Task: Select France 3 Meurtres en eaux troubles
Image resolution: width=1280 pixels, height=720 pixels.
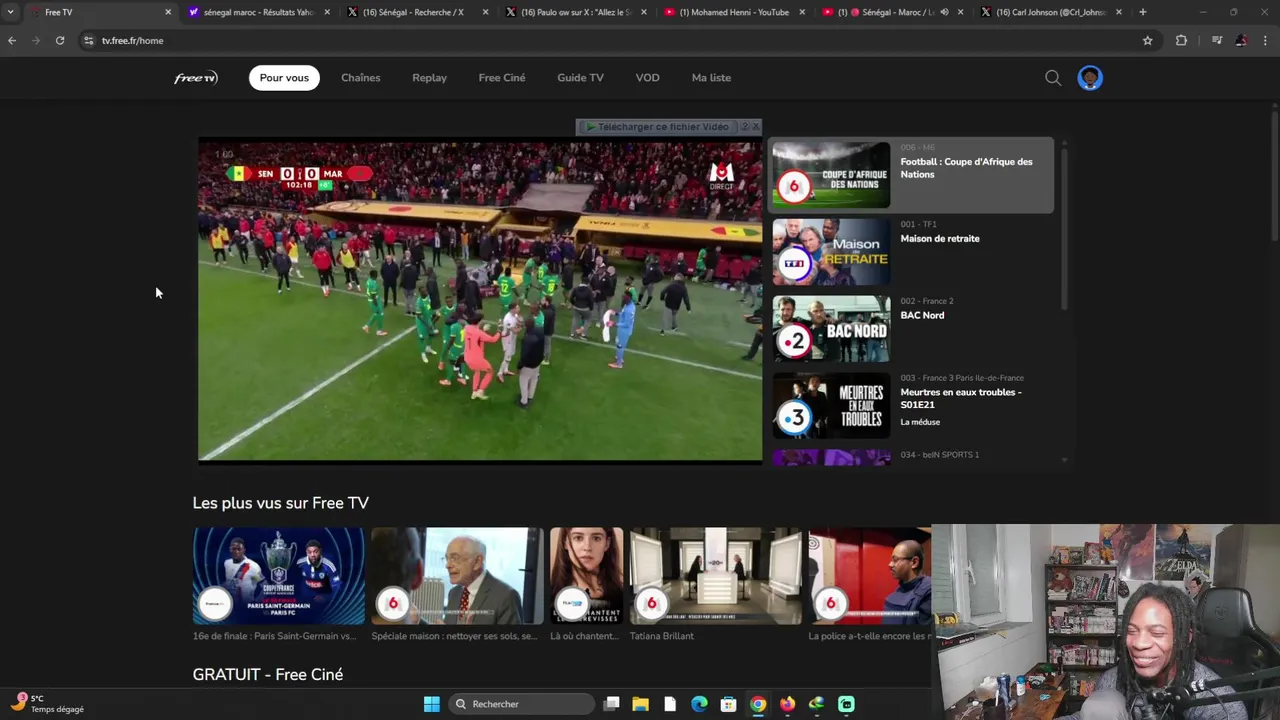Action: pos(911,405)
